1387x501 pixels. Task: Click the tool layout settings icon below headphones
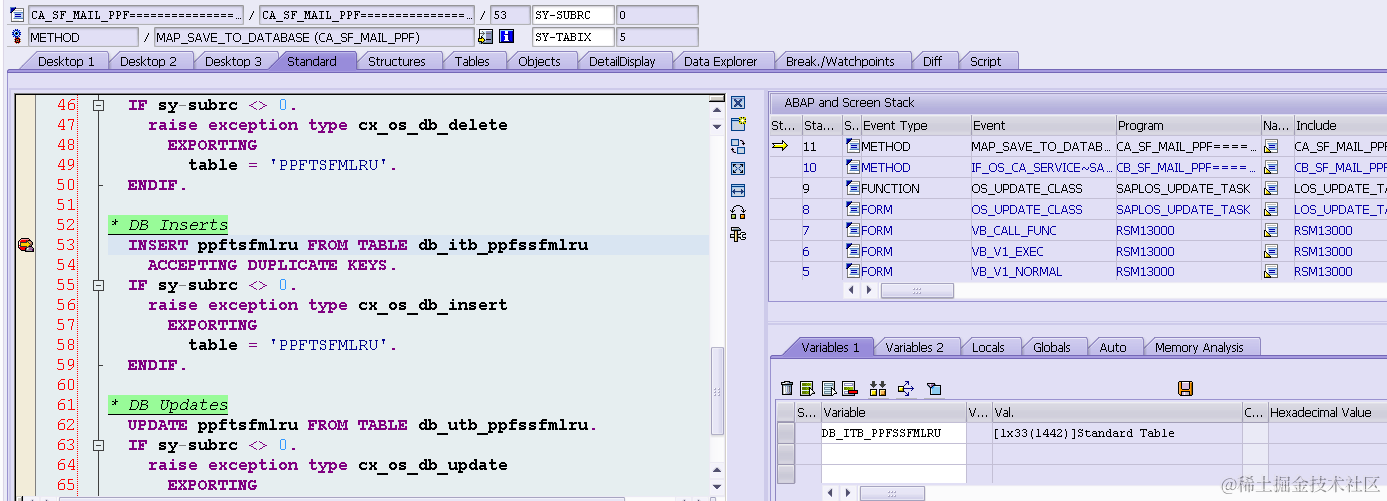point(738,234)
